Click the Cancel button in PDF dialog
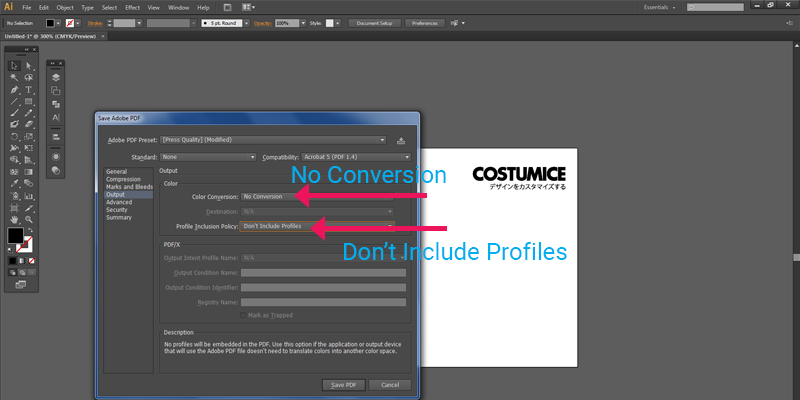Screen dimensions: 800x400 (390, 385)
